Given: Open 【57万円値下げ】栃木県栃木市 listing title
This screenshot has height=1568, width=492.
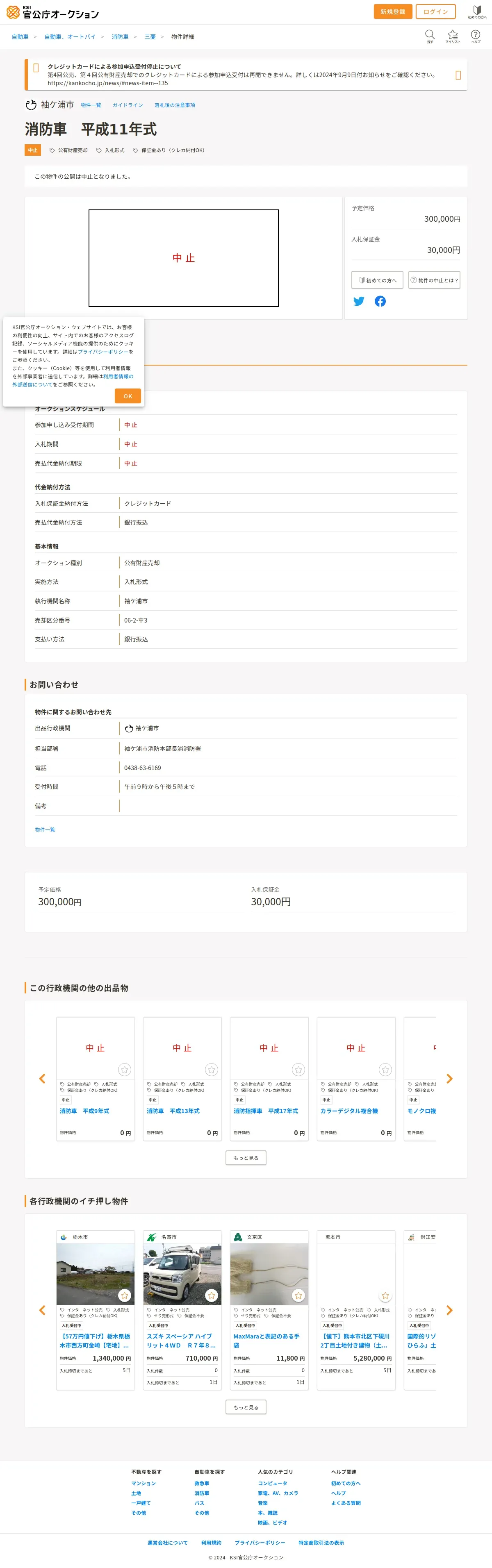Looking at the screenshot, I should [95, 1341].
